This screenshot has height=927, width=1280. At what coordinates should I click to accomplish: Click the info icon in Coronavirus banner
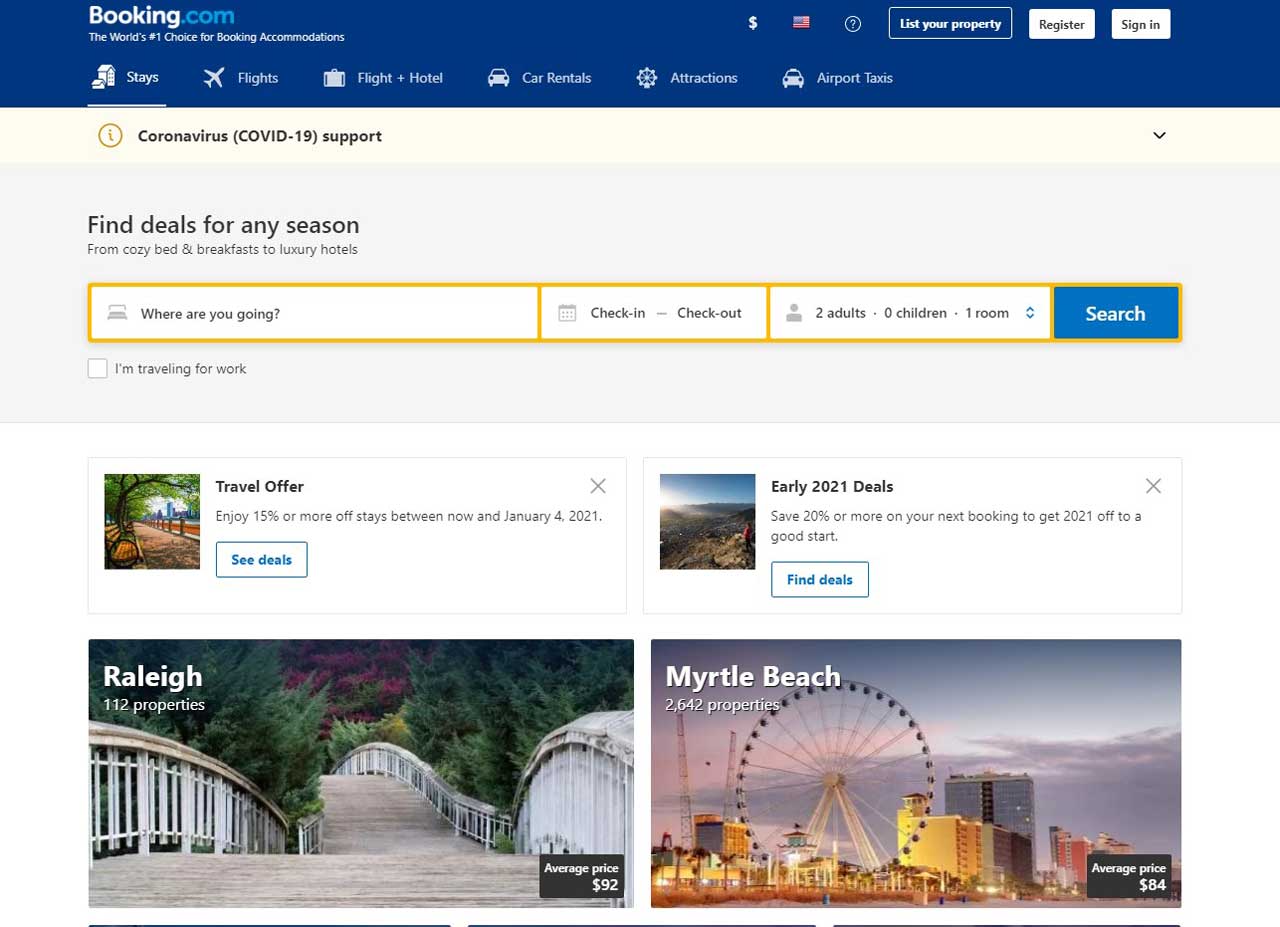tap(110, 135)
